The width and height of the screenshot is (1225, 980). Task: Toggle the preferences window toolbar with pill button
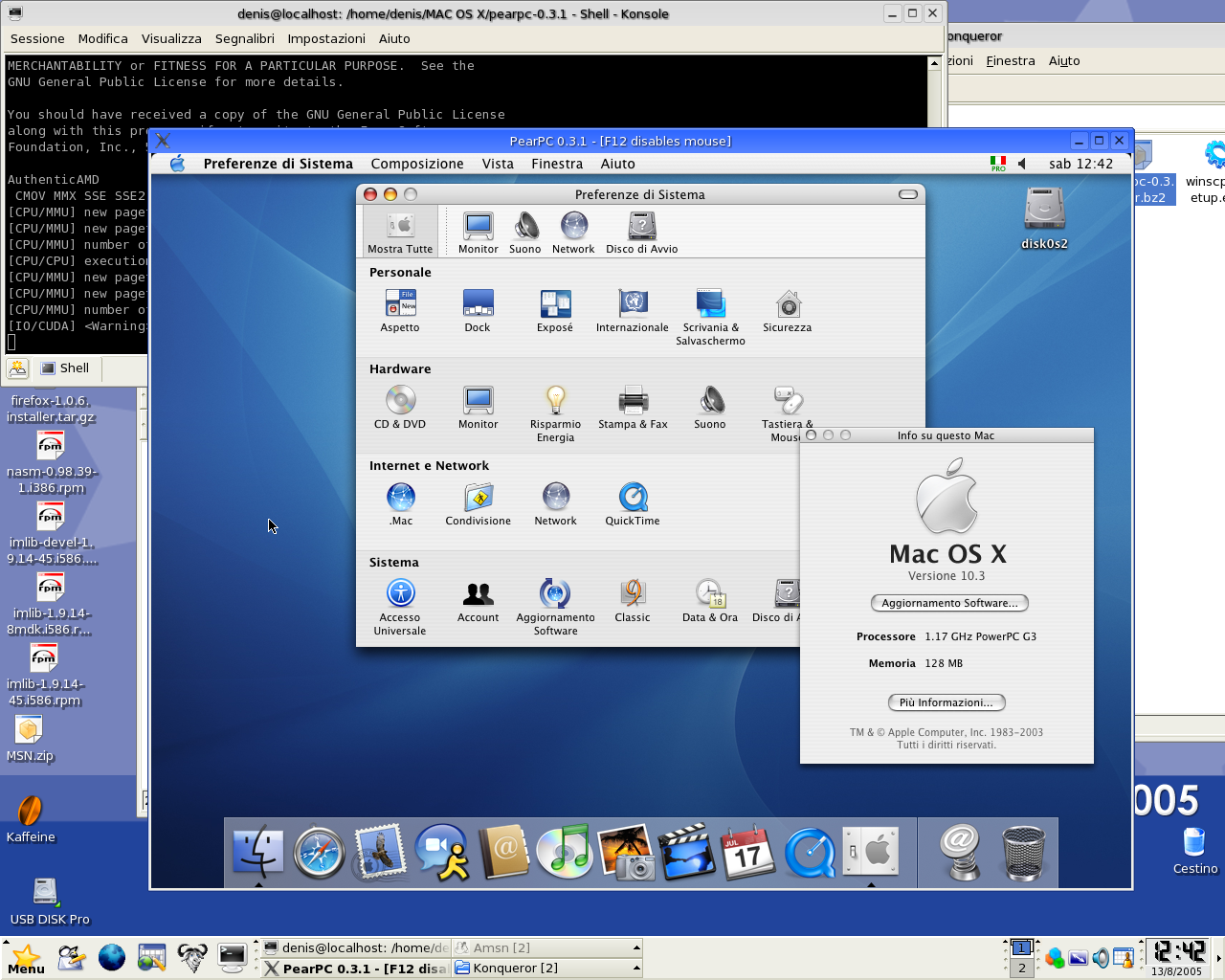908,194
